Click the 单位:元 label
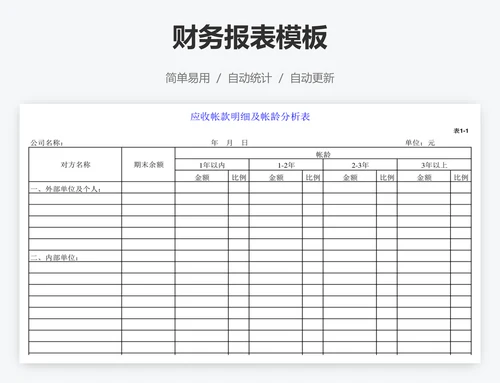Viewport: 500px width, 383px height. click(420, 143)
